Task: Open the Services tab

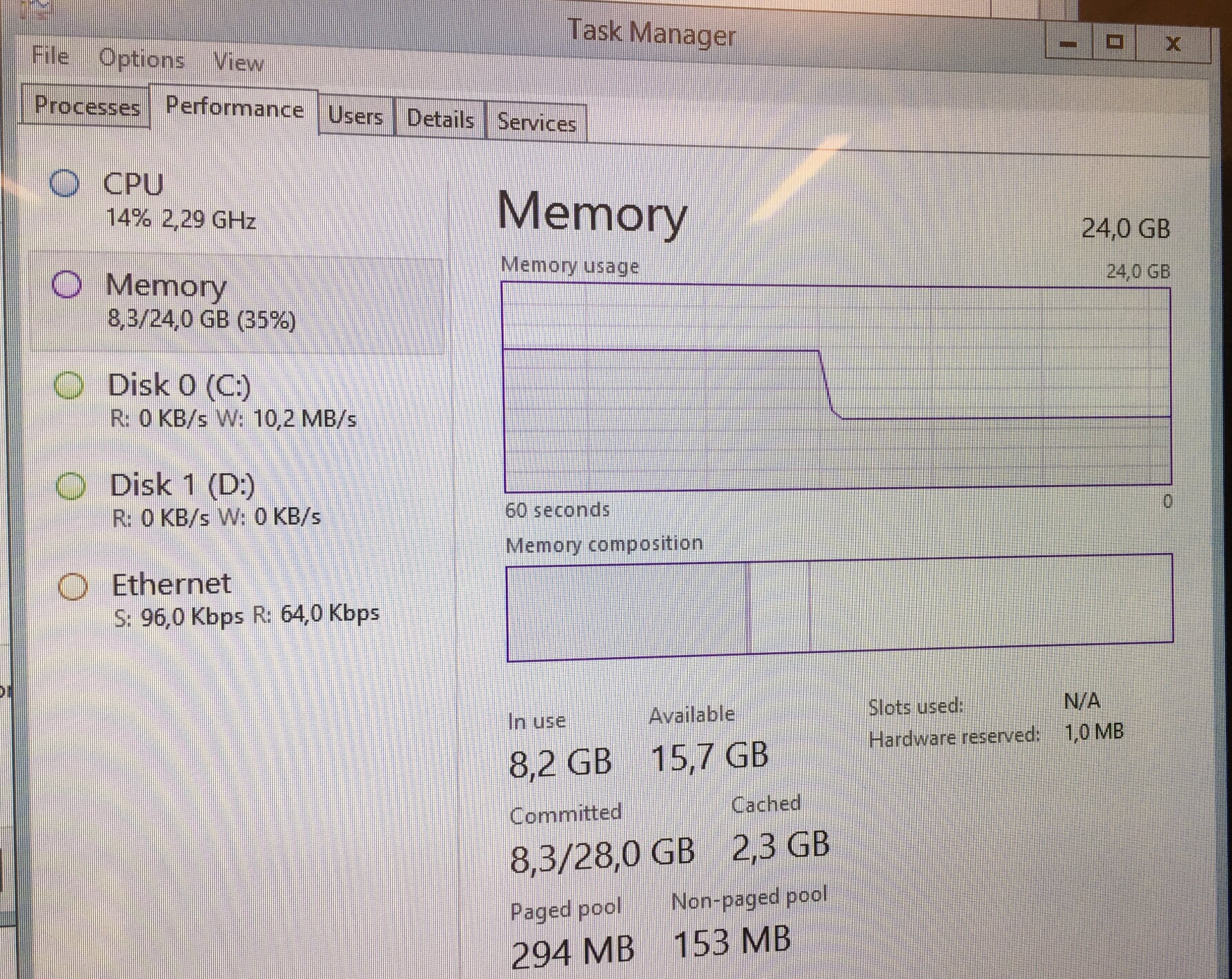Action: (537, 123)
